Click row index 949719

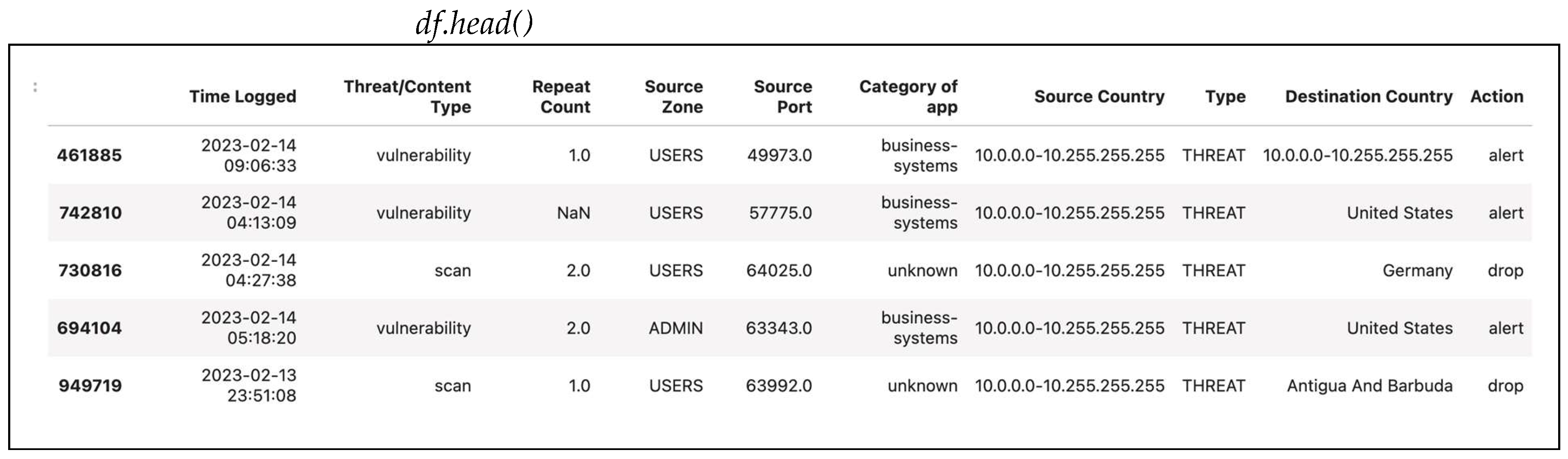point(90,386)
